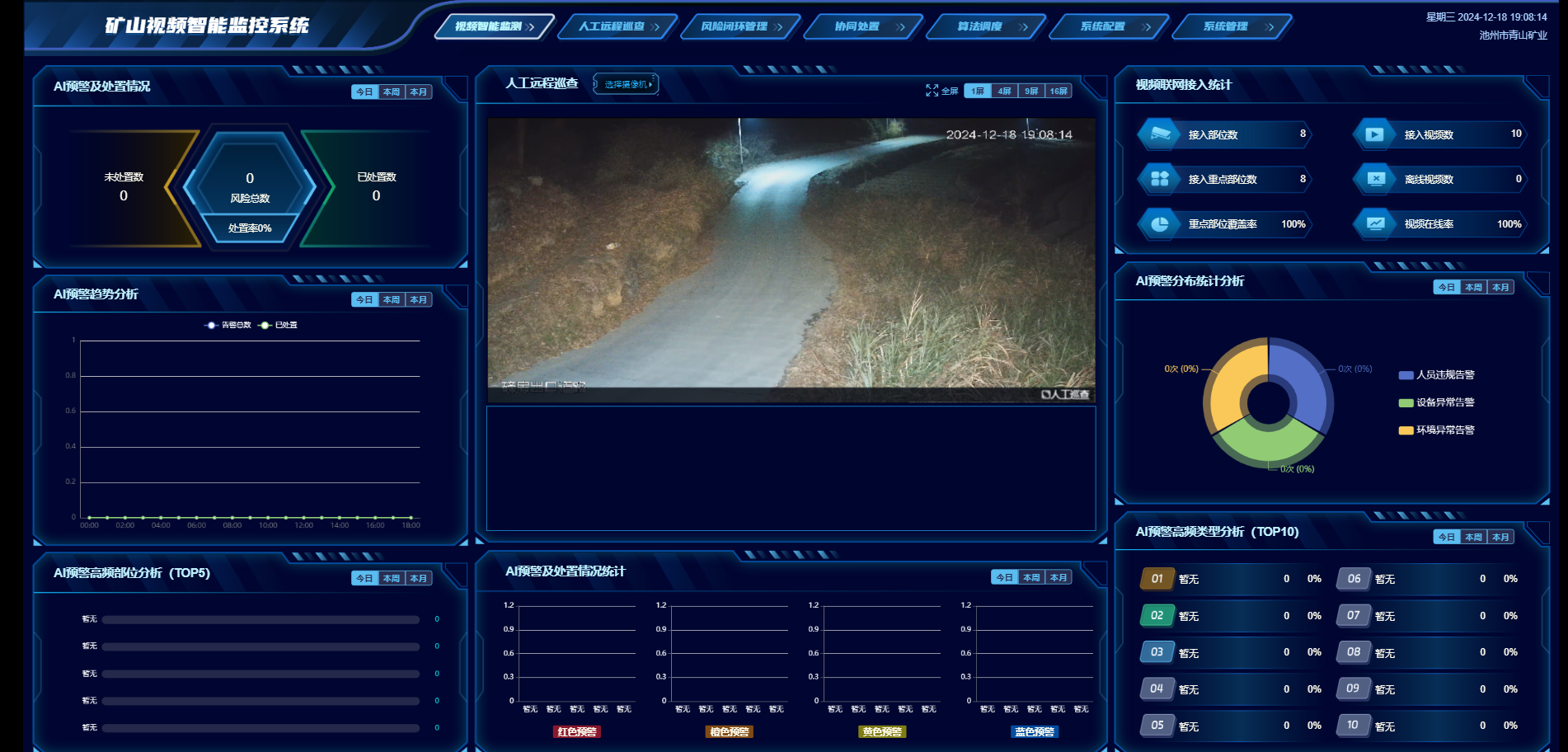Select 本周 in AI预警趋势分析 panel
The width and height of the screenshot is (1568, 752).
click(392, 299)
